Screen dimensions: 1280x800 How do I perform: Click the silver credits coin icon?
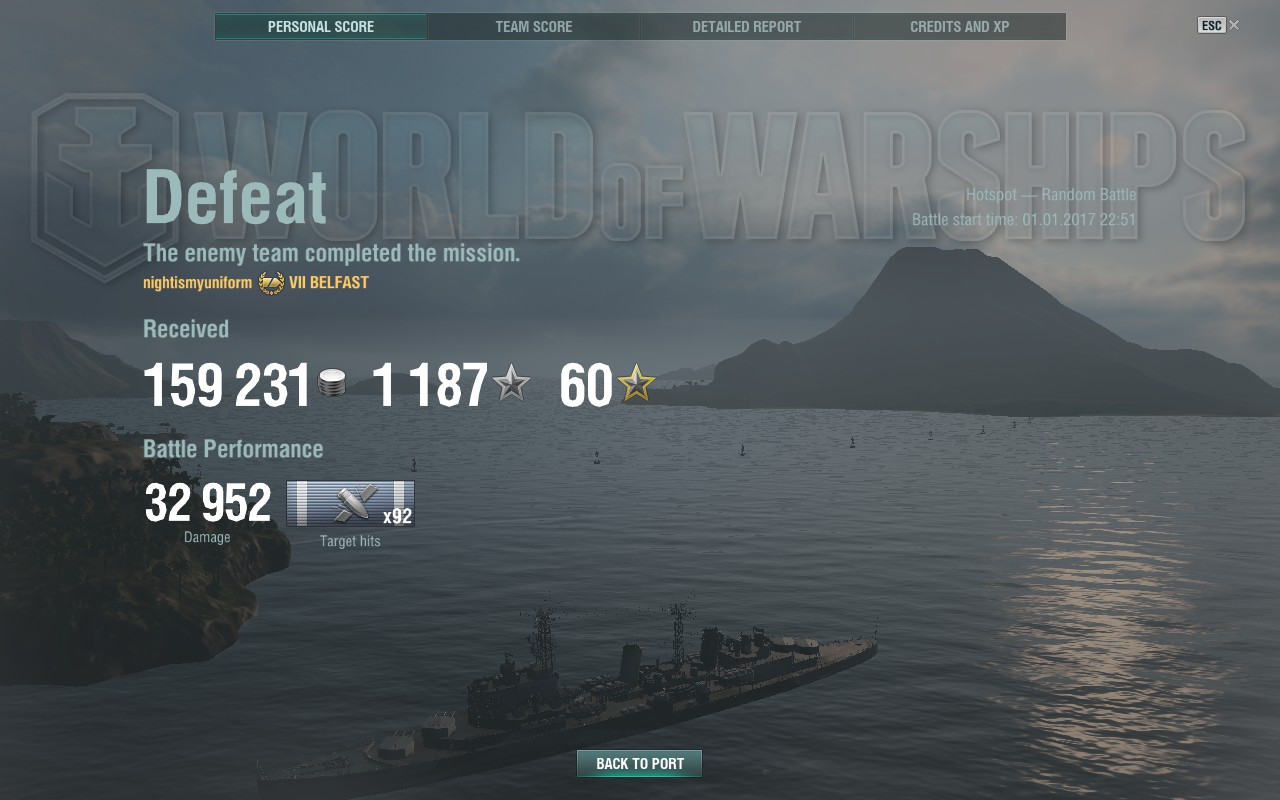[x=332, y=384]
